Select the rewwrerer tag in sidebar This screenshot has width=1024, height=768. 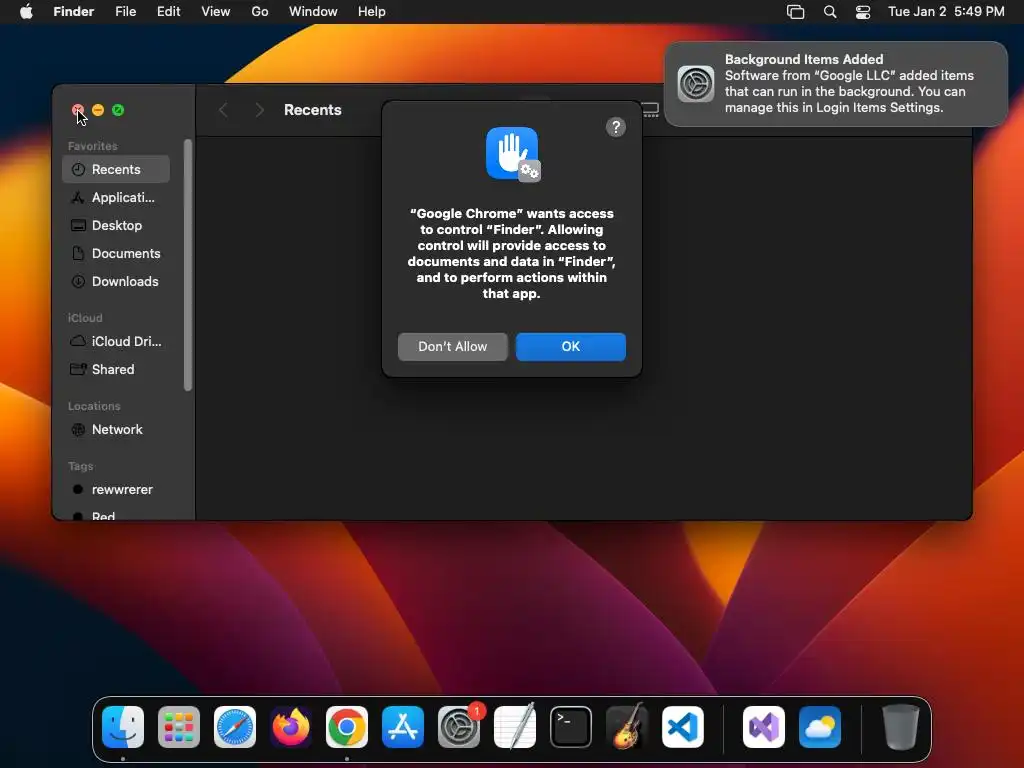tap(116, 490)
